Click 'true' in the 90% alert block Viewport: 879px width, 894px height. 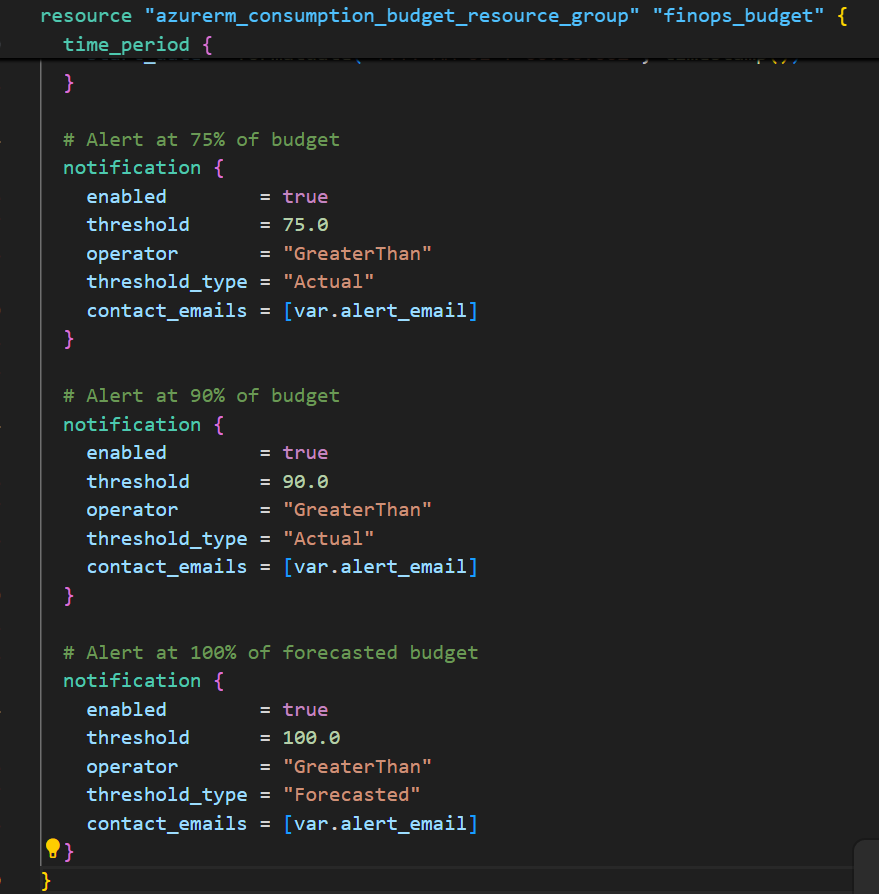[305, 453]
